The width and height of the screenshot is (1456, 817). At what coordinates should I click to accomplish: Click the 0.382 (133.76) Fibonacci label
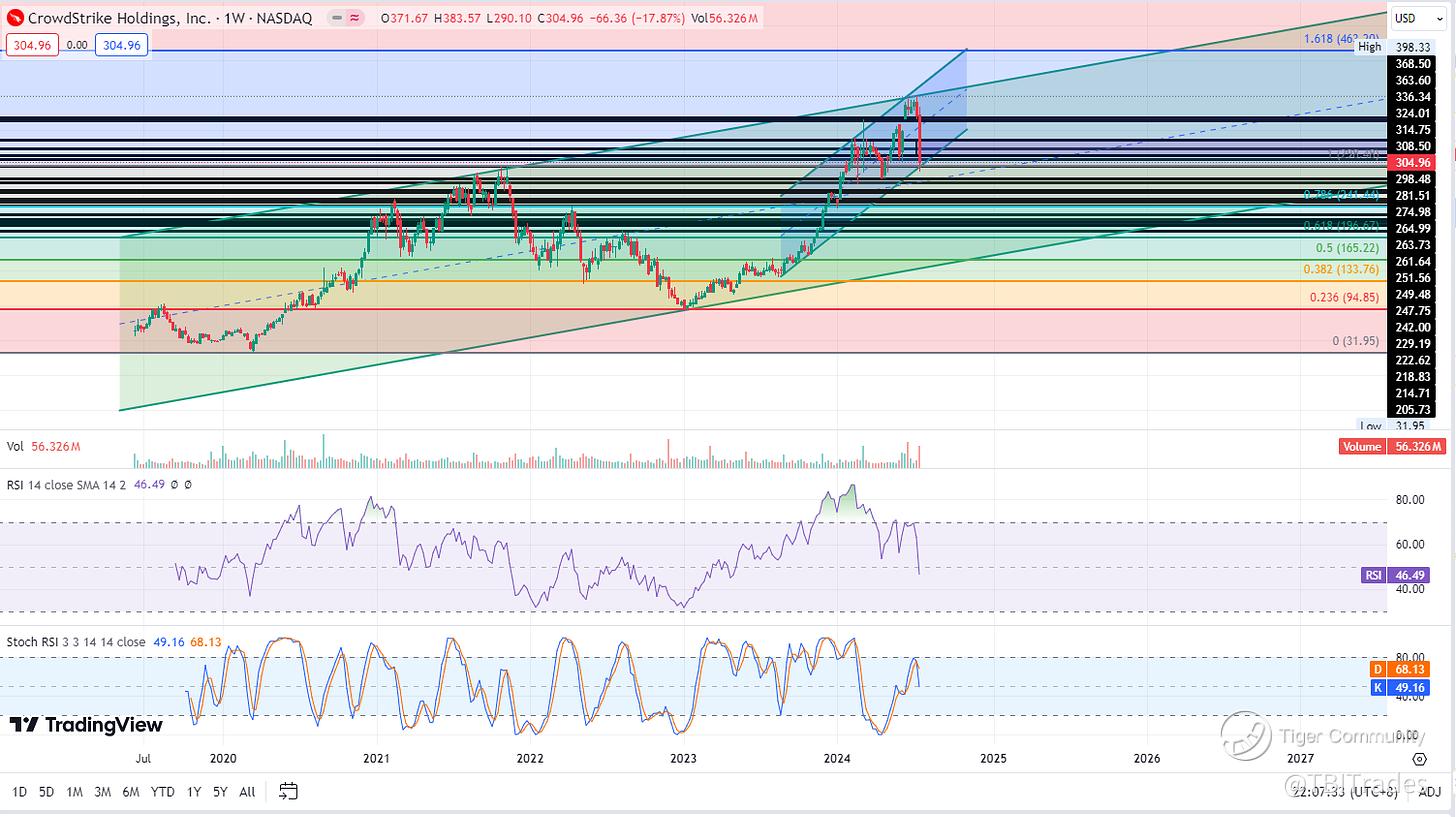click(1341, 269)
